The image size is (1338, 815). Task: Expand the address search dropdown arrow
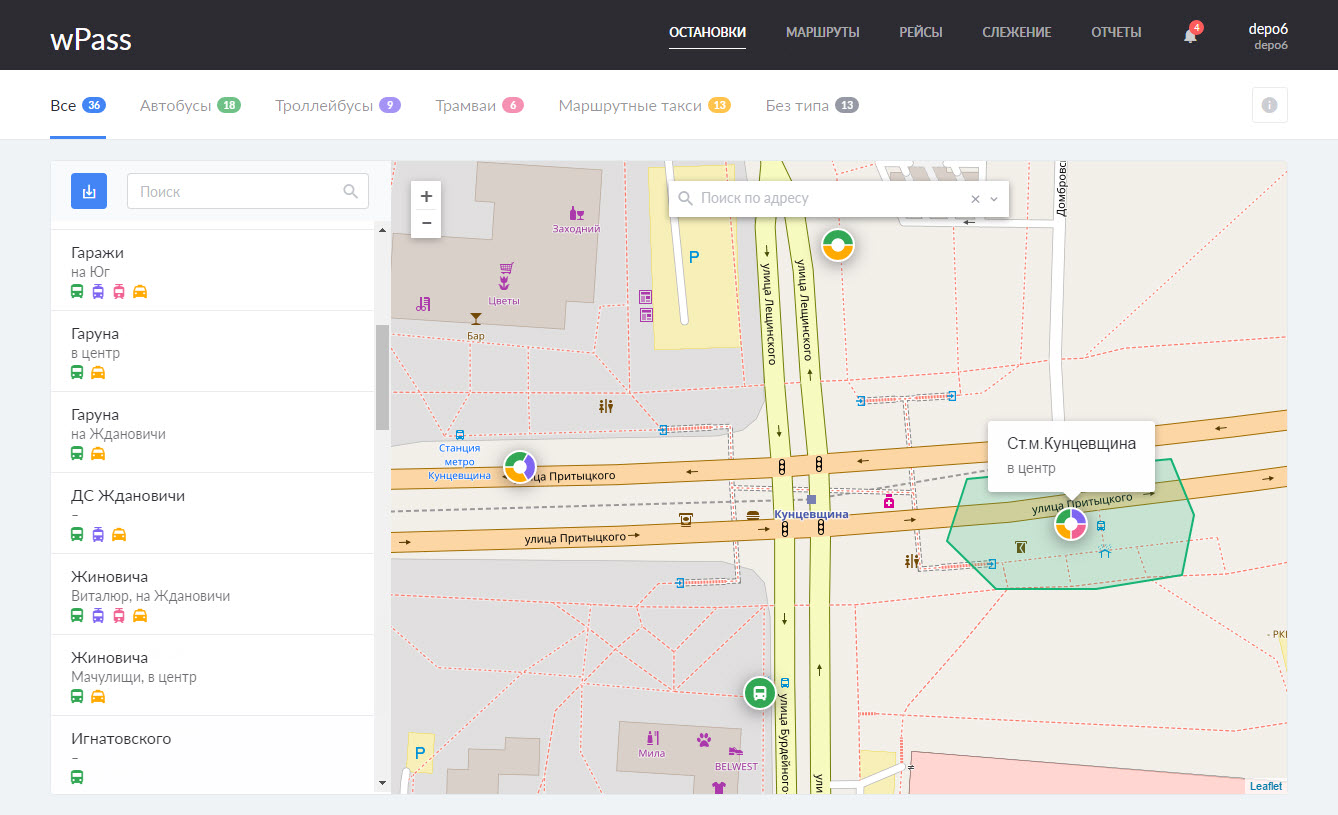coord(994,199)
